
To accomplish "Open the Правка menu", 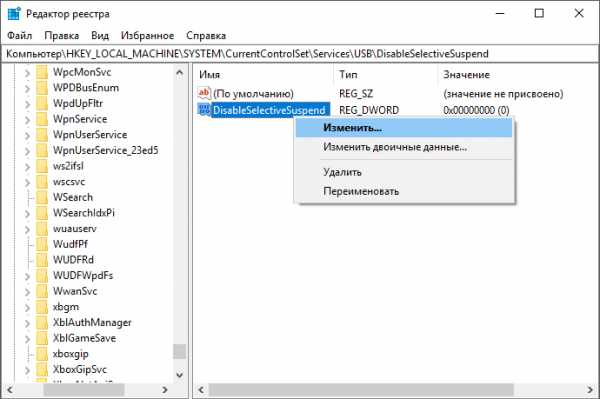I will tap(62, 36).
